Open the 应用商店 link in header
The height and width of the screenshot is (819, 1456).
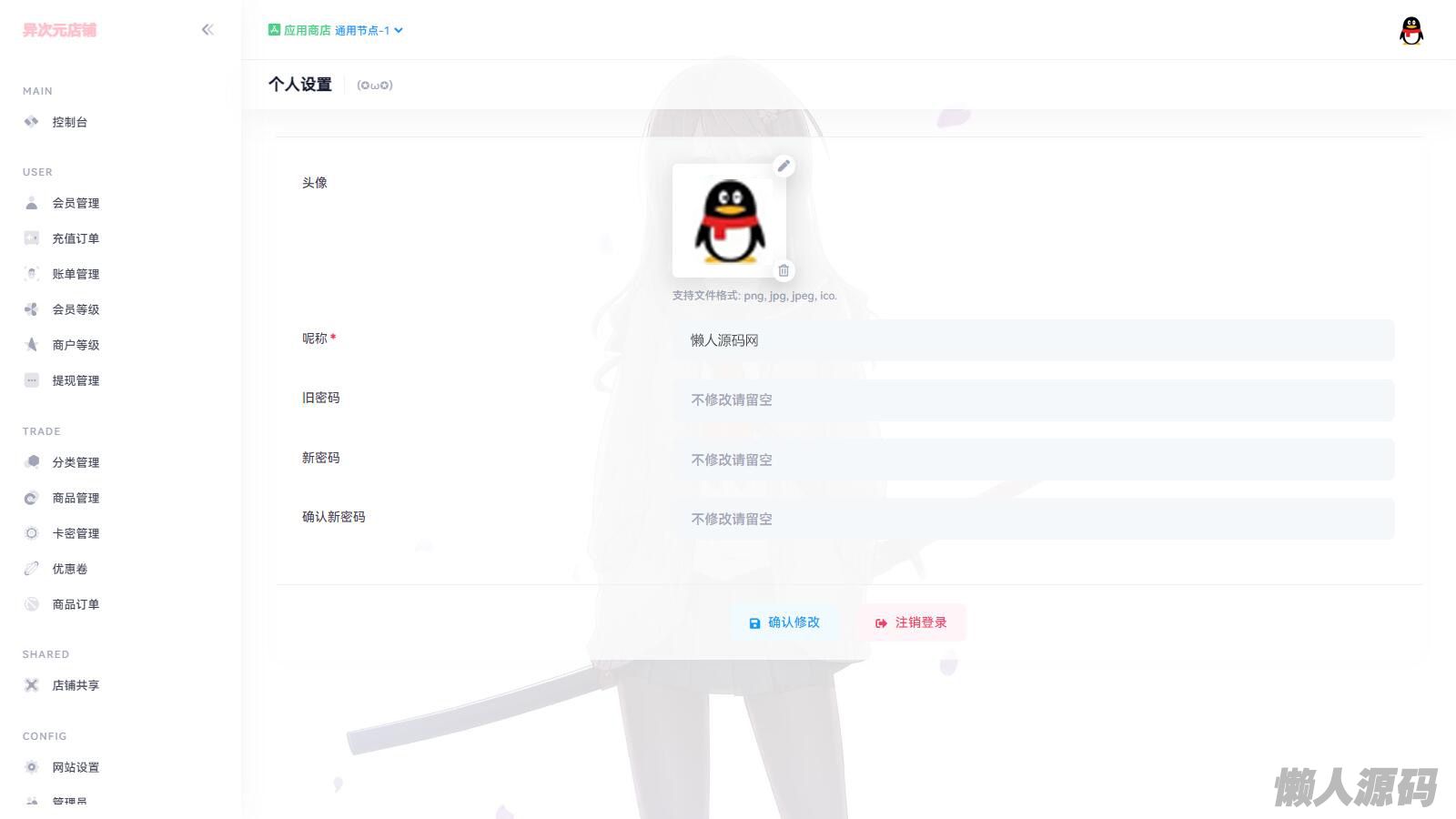click(307, 30)
